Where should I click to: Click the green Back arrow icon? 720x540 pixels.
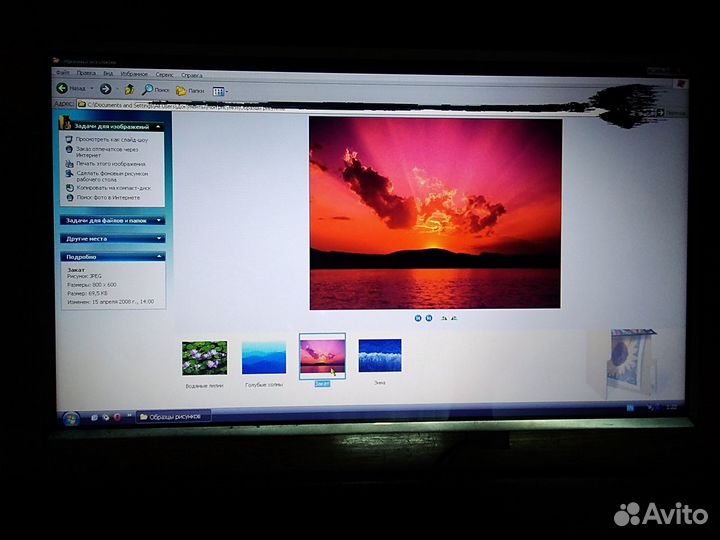pyautogui.click(x=62, y=88)
